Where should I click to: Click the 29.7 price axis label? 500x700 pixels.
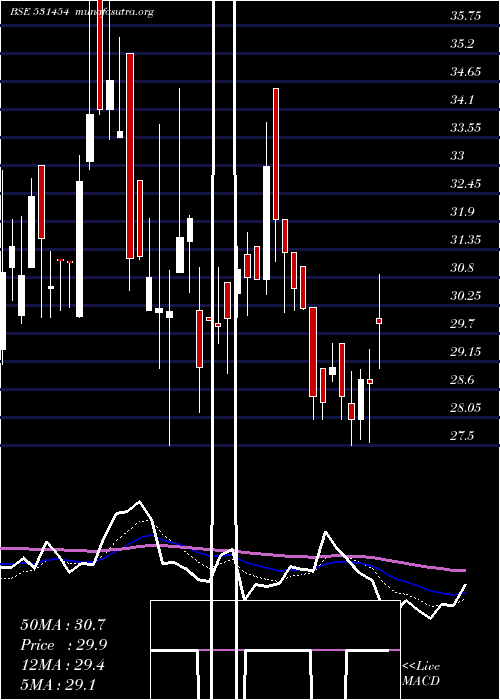462,324
